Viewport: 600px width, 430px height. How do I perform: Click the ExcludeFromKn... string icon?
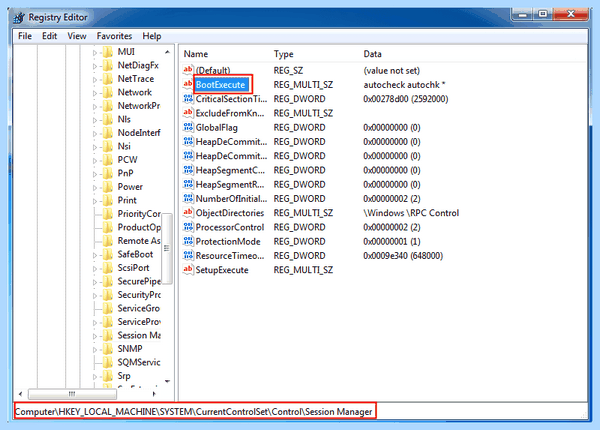pos(188,113)
